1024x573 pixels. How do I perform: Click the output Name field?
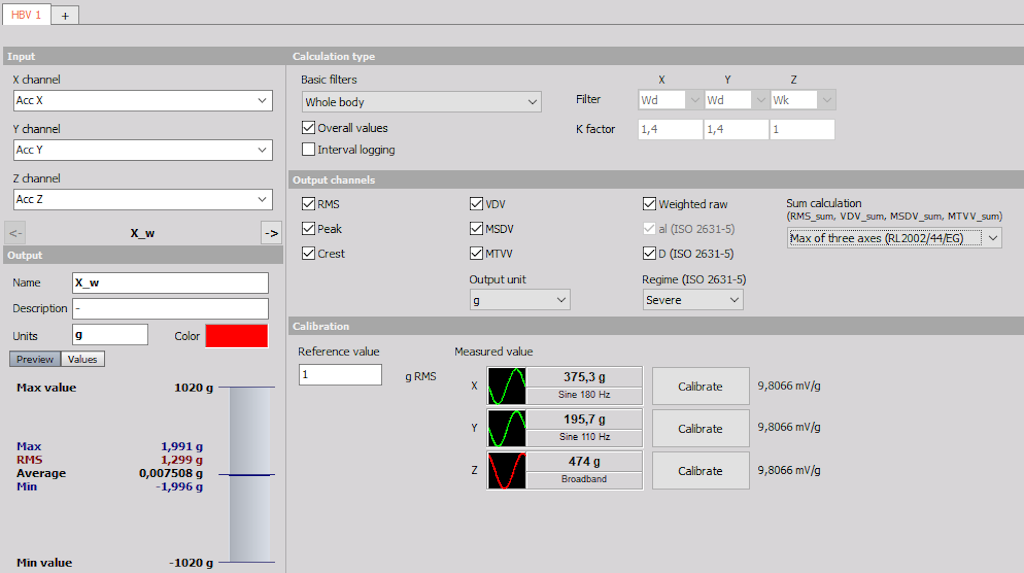pyautogui.click(x=170, y=283)
